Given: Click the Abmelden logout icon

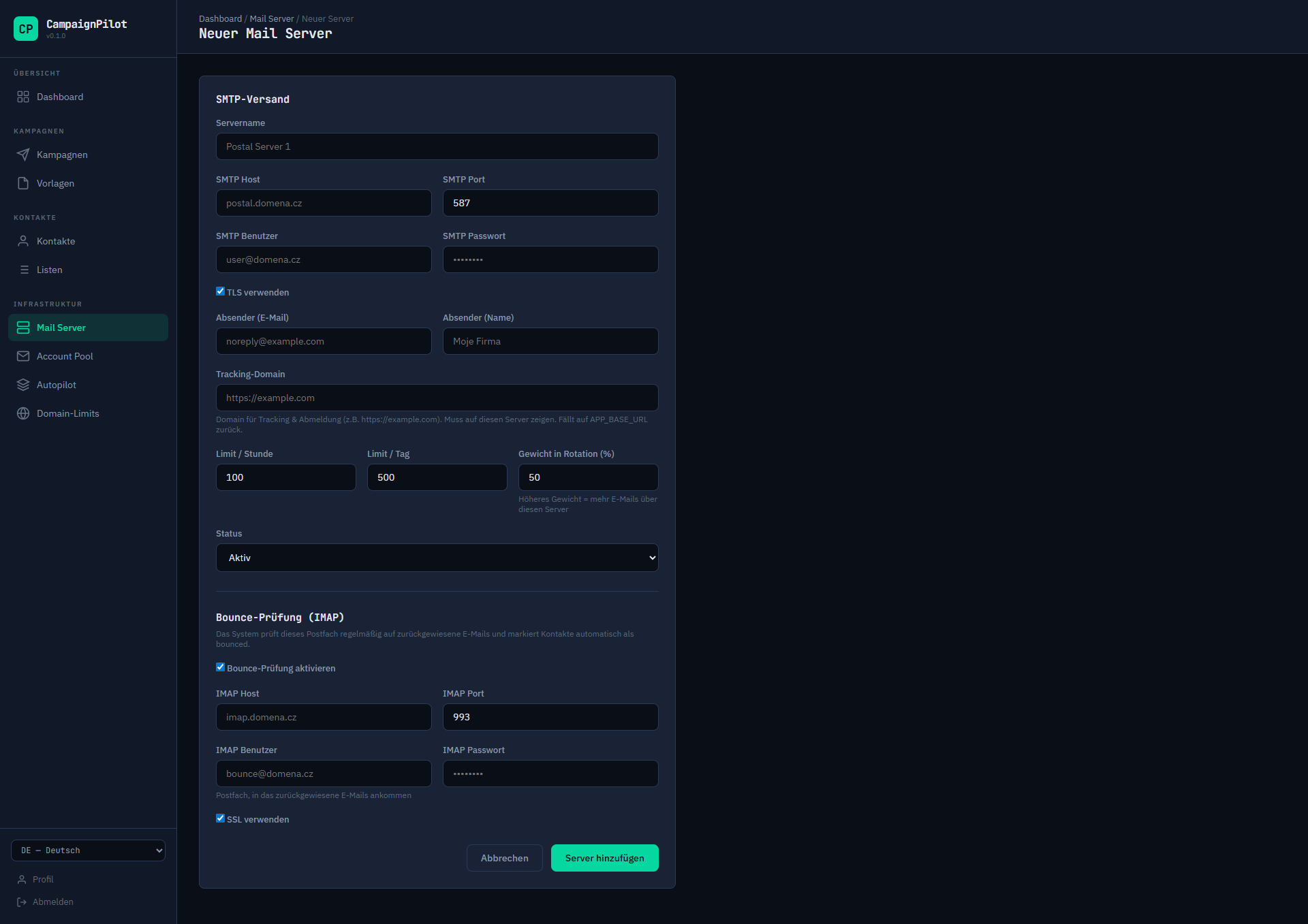Looking at the screenshot, I should pyautogui.click(x=22, y=902).
